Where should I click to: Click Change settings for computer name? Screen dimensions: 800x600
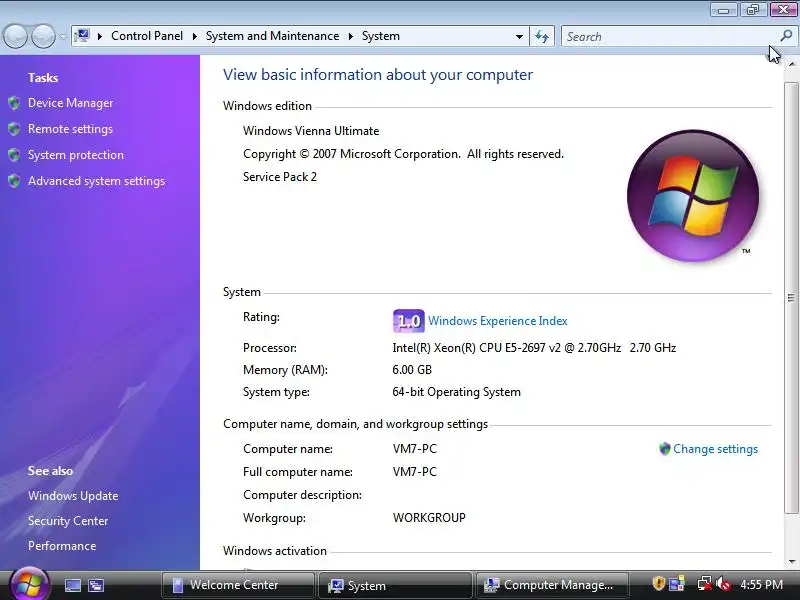click(x=715, y=449)
